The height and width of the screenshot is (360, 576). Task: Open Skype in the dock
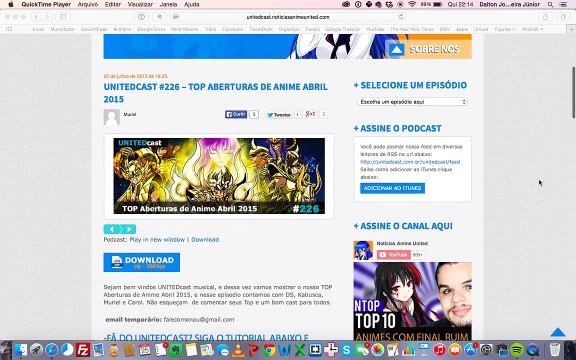(x=346, y=350)
